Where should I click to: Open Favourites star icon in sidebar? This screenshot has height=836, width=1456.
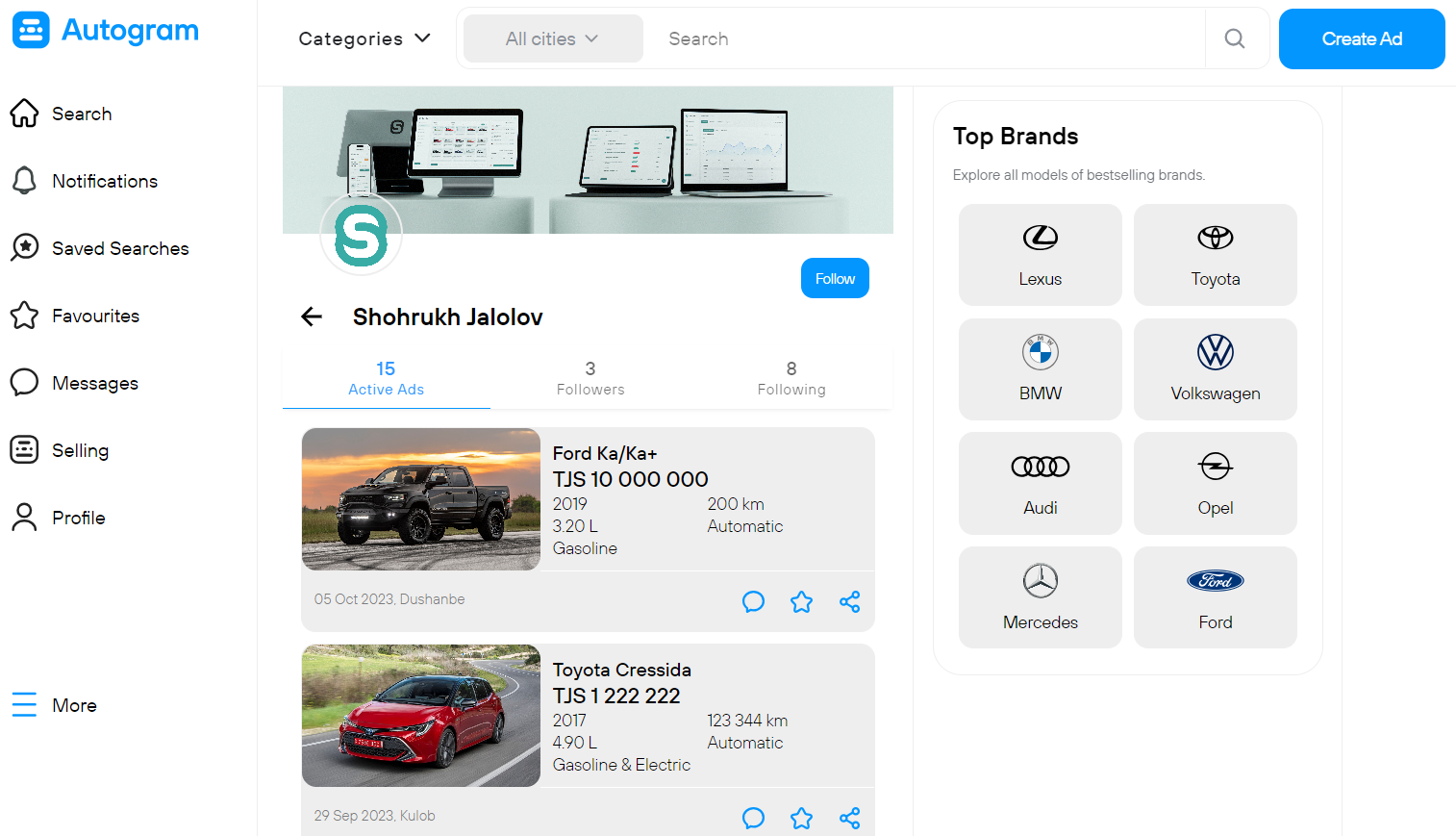pyautogui.click(x=24, y=316)
